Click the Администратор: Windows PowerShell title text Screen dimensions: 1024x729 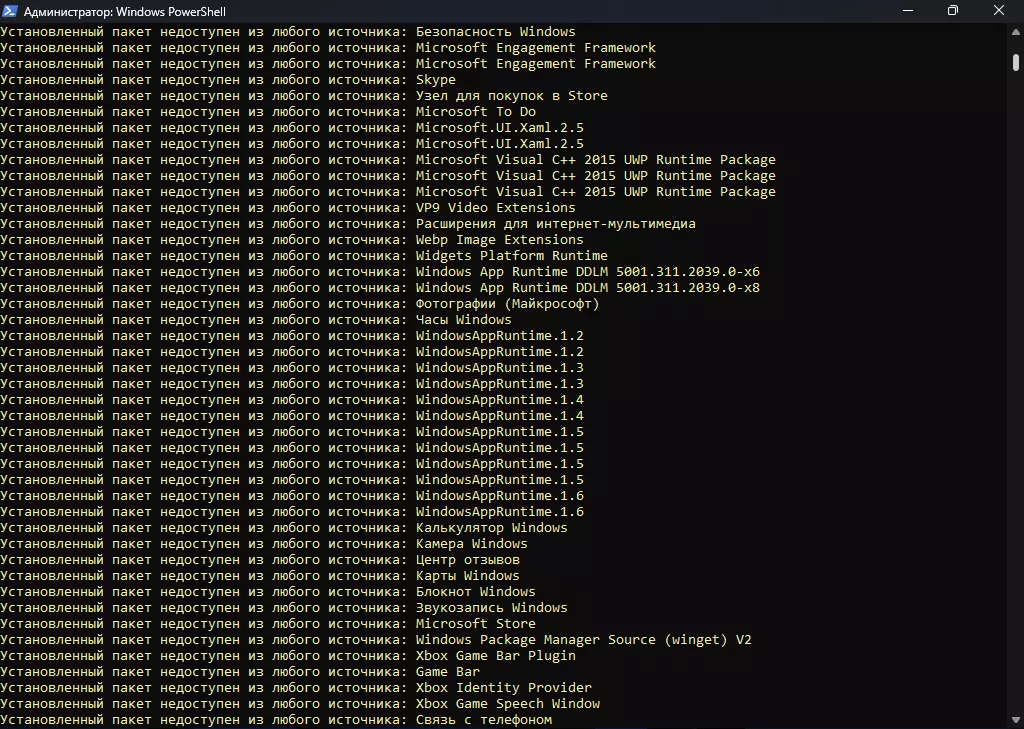click(132, 12)
